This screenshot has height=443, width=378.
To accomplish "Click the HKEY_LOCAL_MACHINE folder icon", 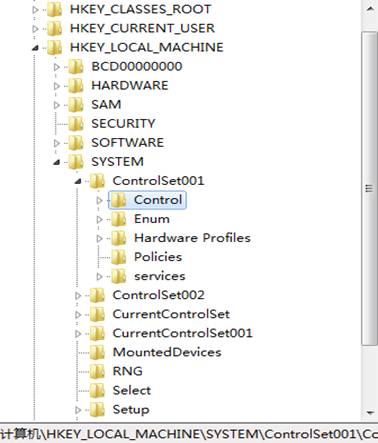I will pos(54,47).
